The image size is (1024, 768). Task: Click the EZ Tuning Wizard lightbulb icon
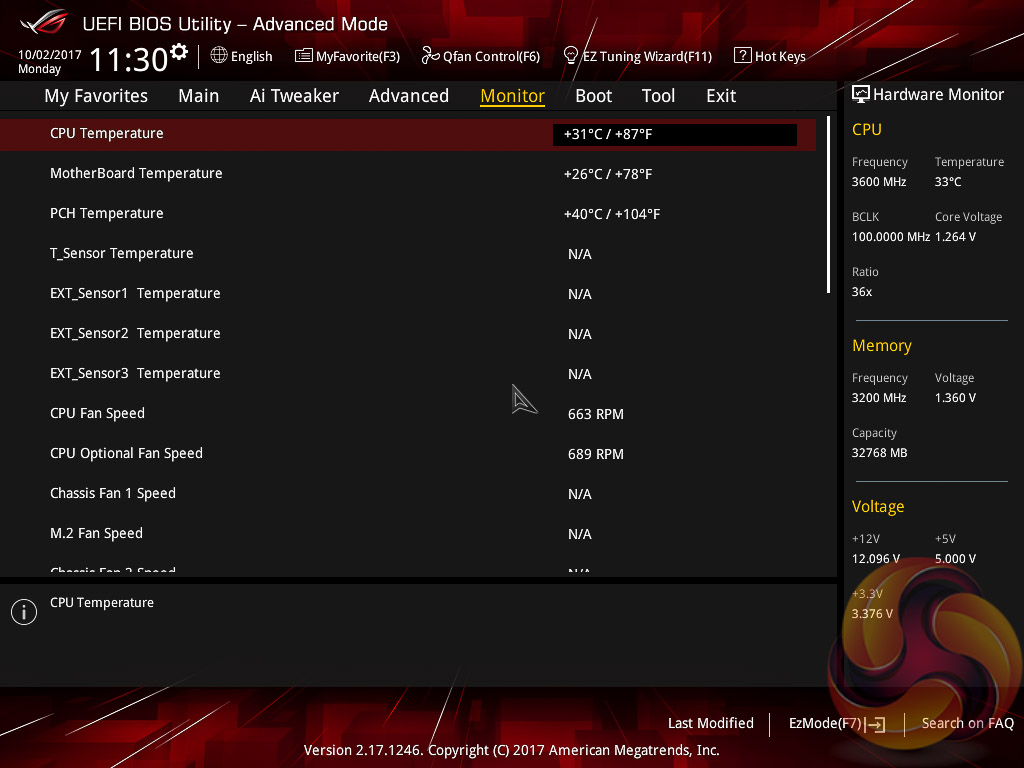pyautogui.click(x=571, y=56)
